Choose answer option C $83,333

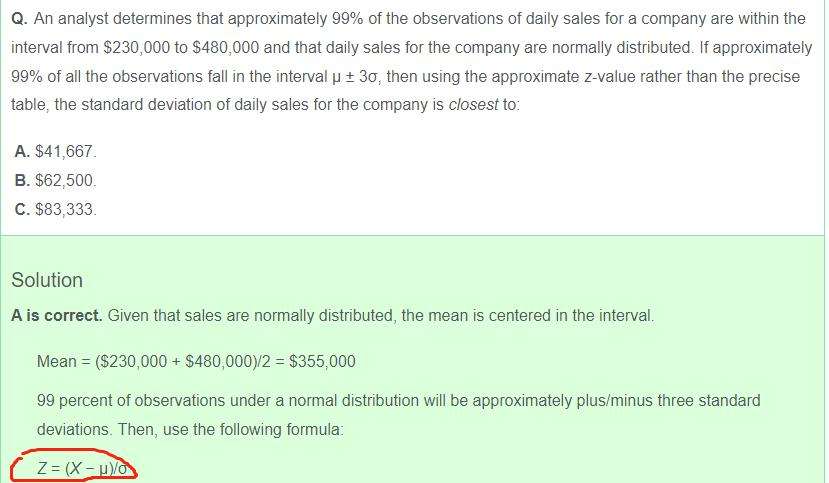coord(56,209)
